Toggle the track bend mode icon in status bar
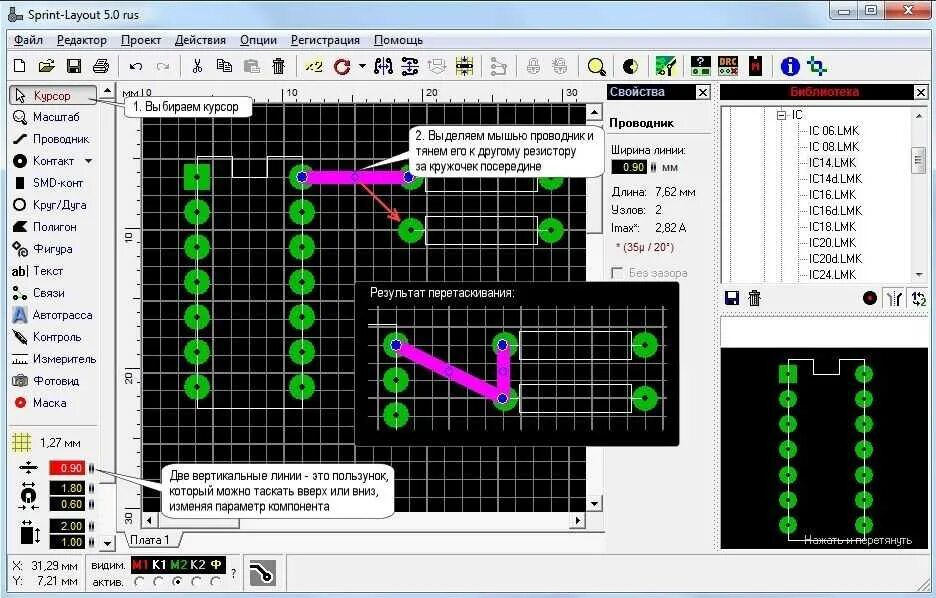 261,572
